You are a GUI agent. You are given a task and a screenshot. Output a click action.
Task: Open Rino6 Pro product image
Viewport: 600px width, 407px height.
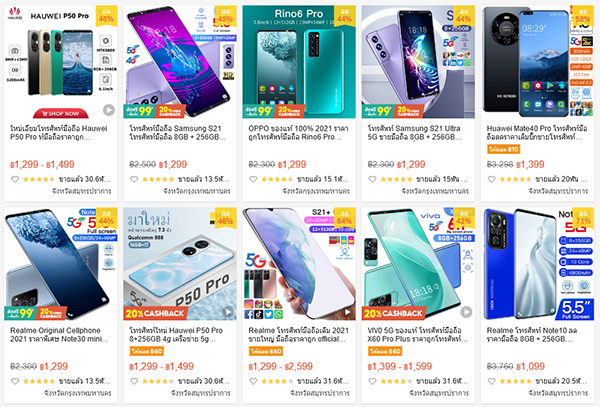(x=299, y=62)
